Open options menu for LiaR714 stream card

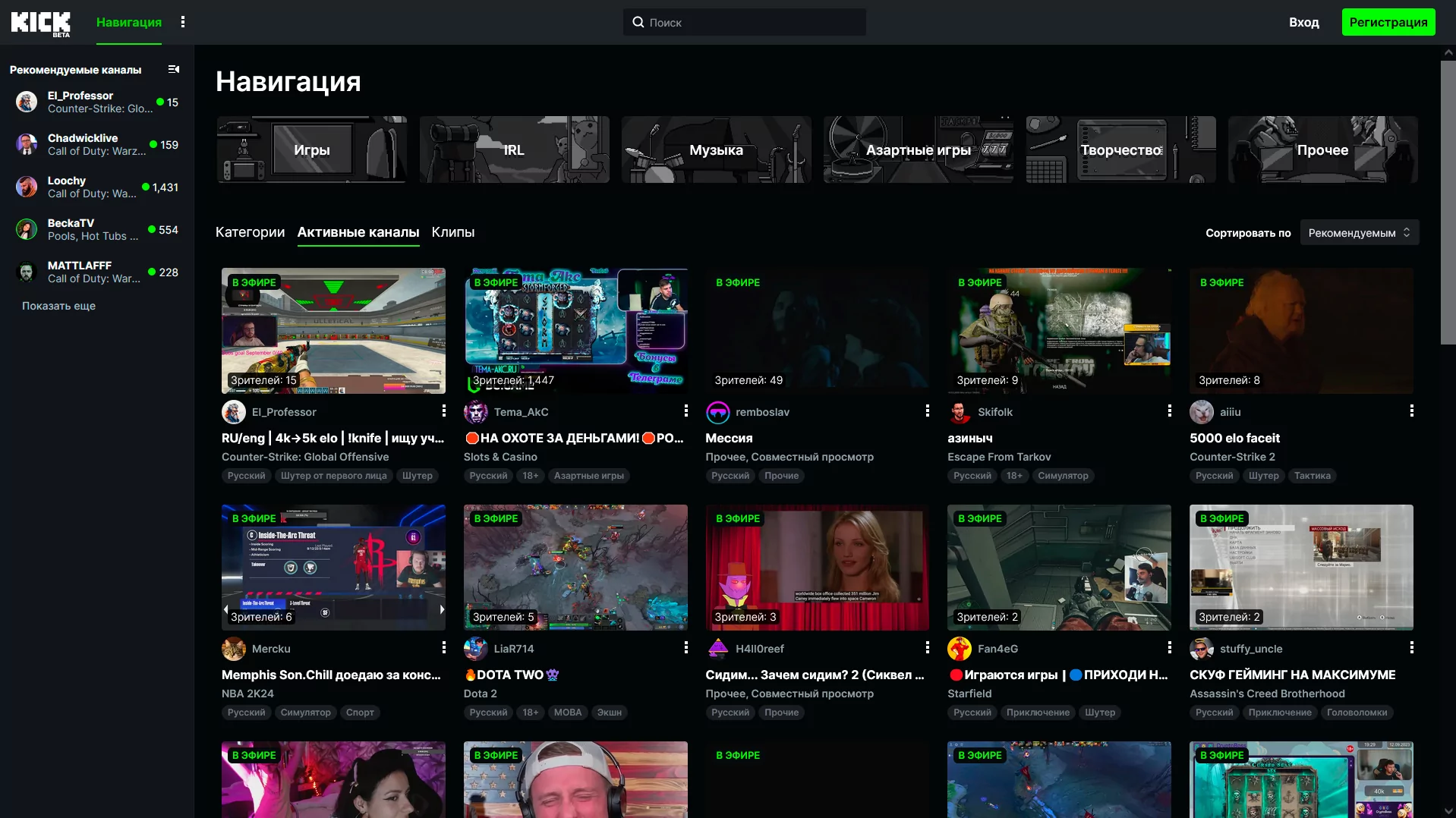point(686,647)
